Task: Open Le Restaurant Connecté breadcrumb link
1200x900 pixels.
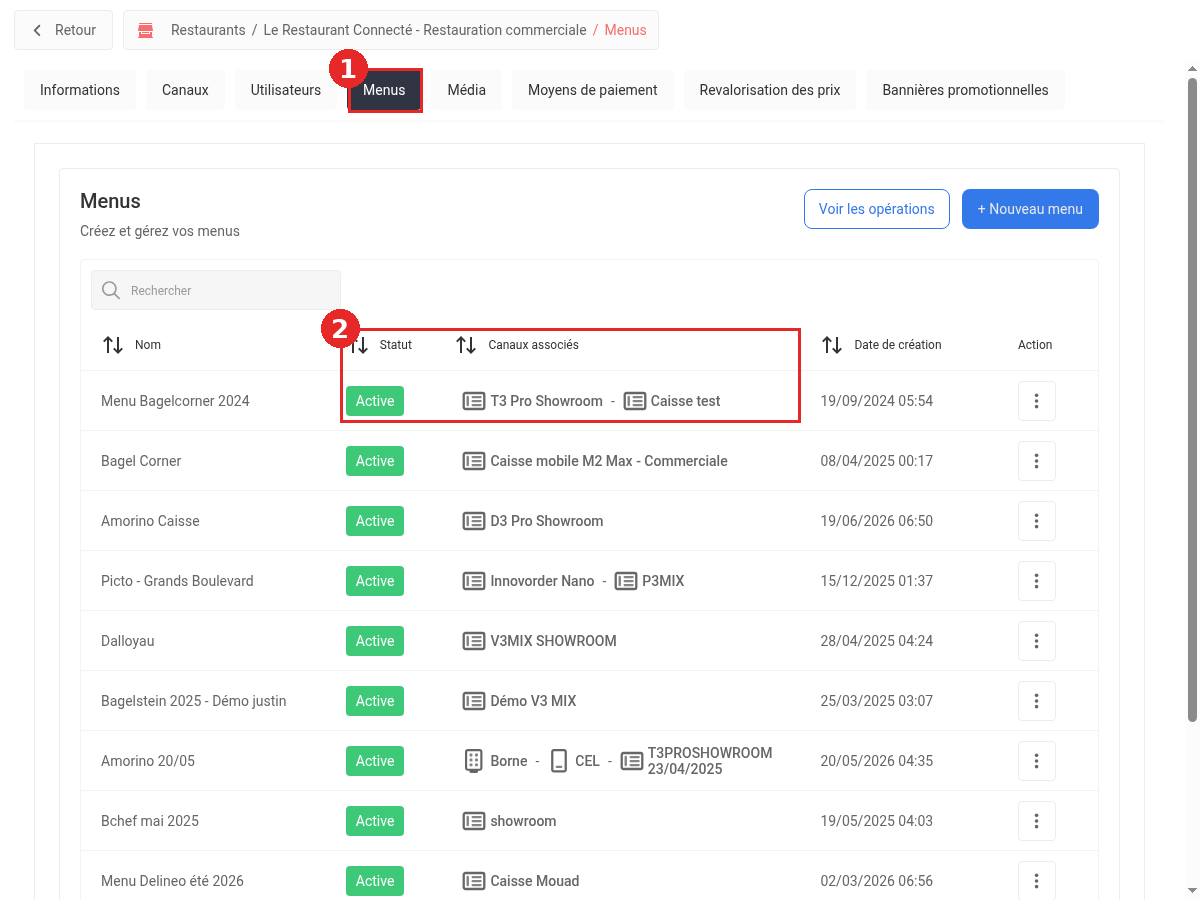Action: [x=425, y=30]
